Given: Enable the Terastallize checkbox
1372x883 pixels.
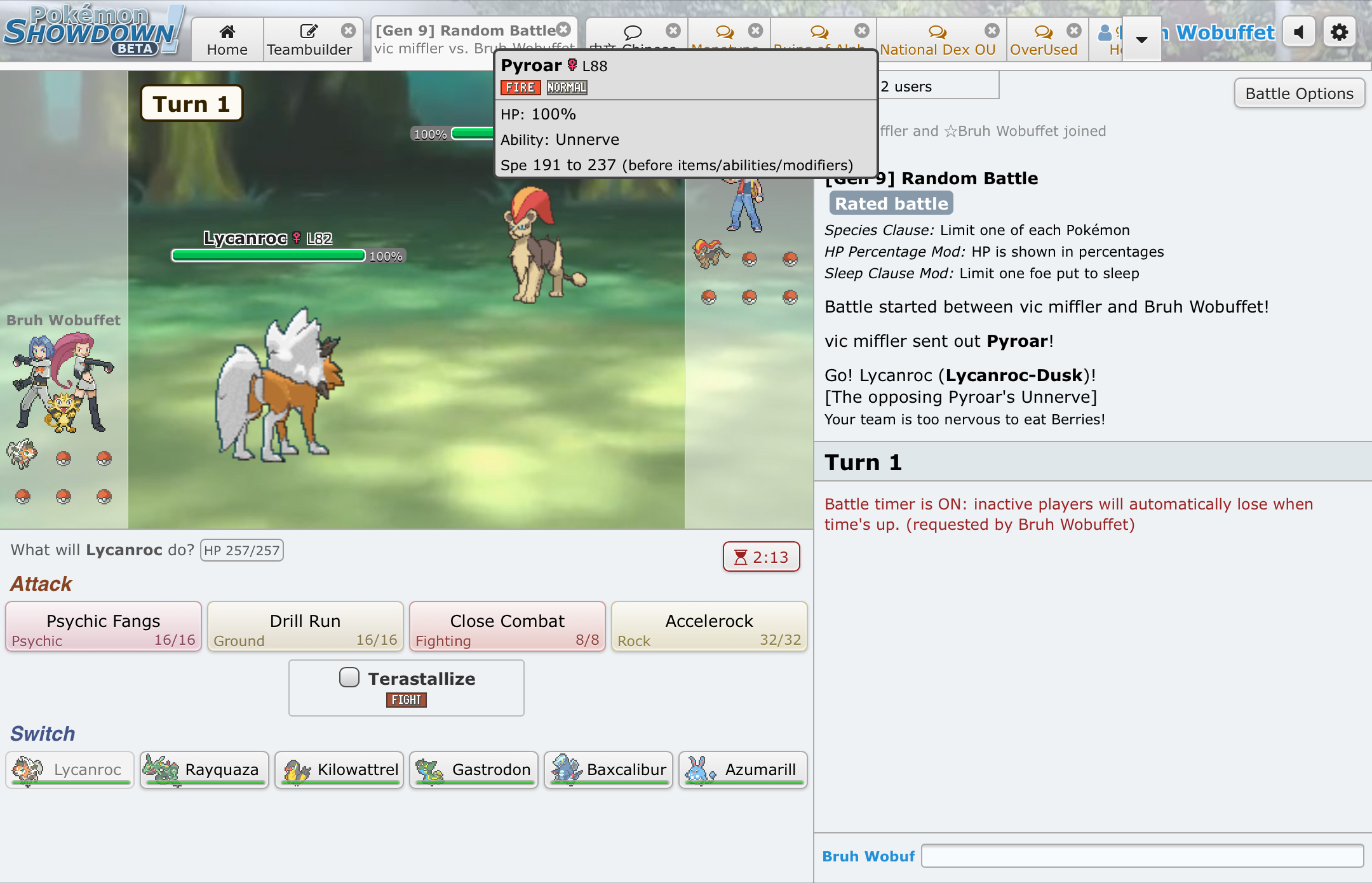Looking at the screenshot, I should pos(349,677).
